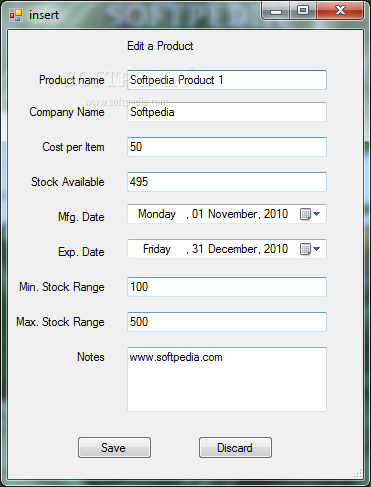Select the Stock Available field showing 495
Screen dimensions: 371x487
[x=227, y=182]
